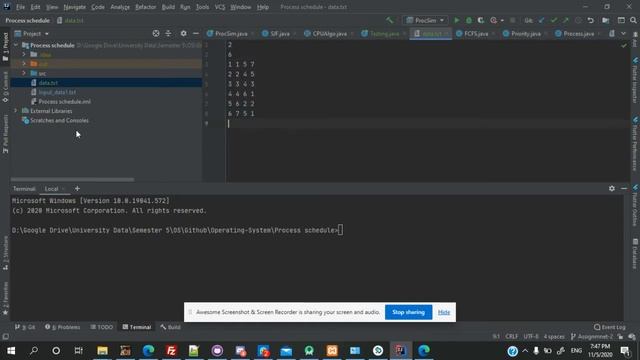Show hidden editor tabs via chevron dropdown
The image size is (640, 360).
[623, 33]
